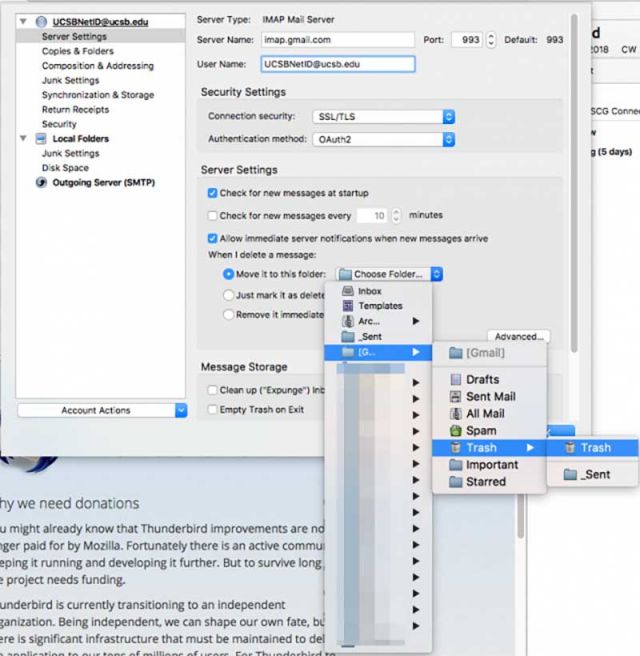This screenshot has width=640, height=656.
Task: Select Remove it immediately radio
Action: pyautogui.click(x=228, y=314)
